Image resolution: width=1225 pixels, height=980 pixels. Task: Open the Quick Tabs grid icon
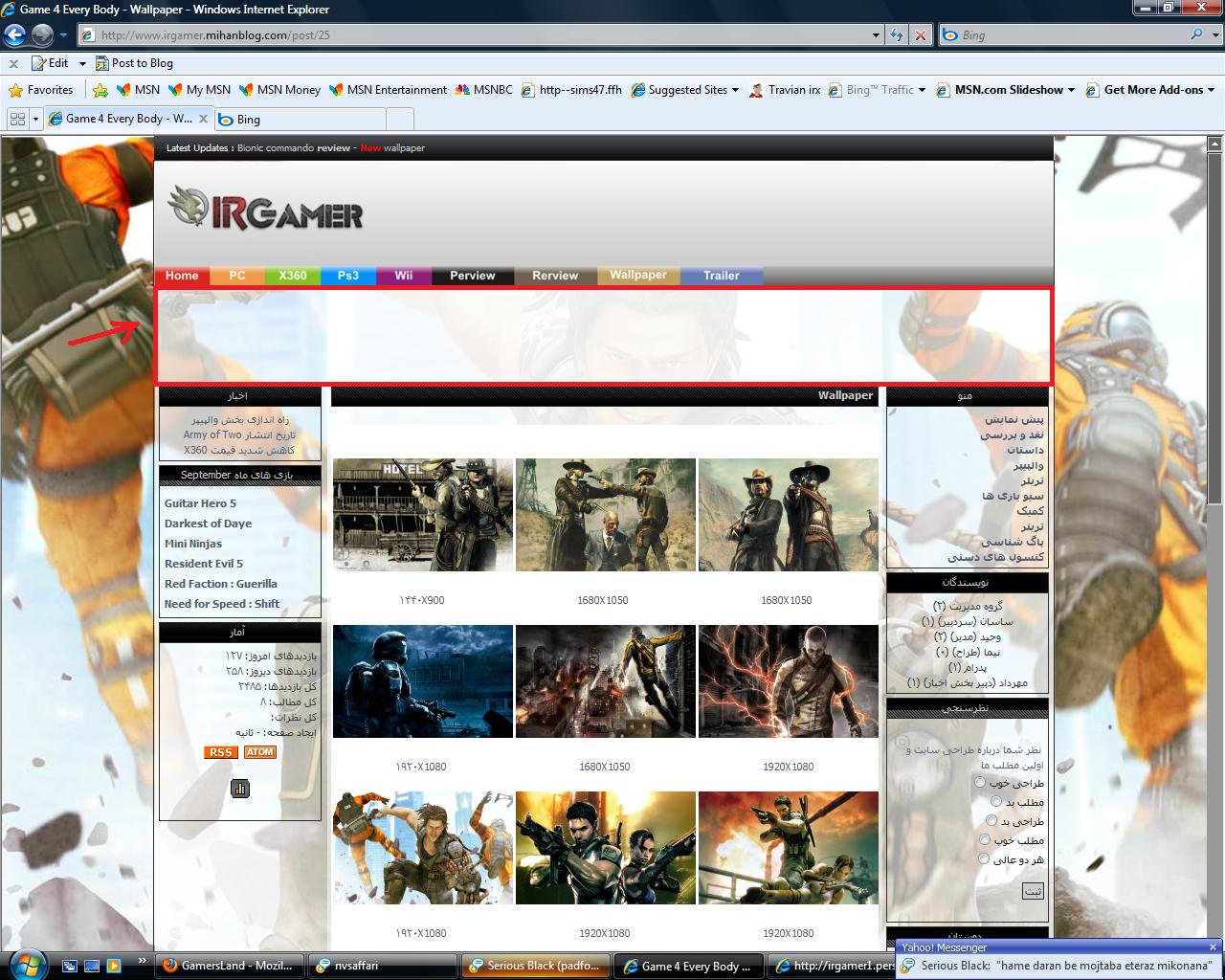click(x=17, y=119)
